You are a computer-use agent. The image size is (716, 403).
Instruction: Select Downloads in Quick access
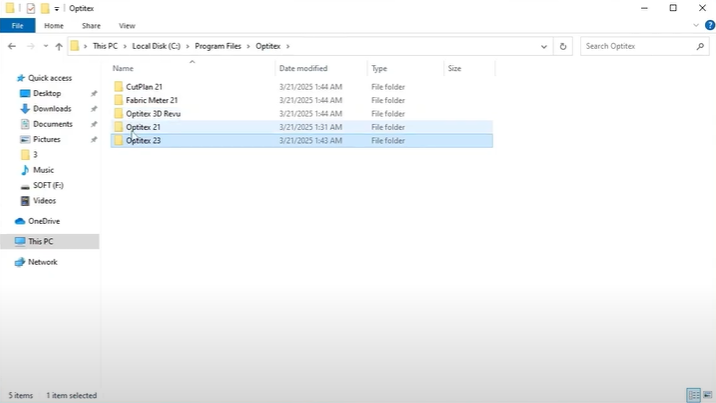coord(52,108)
